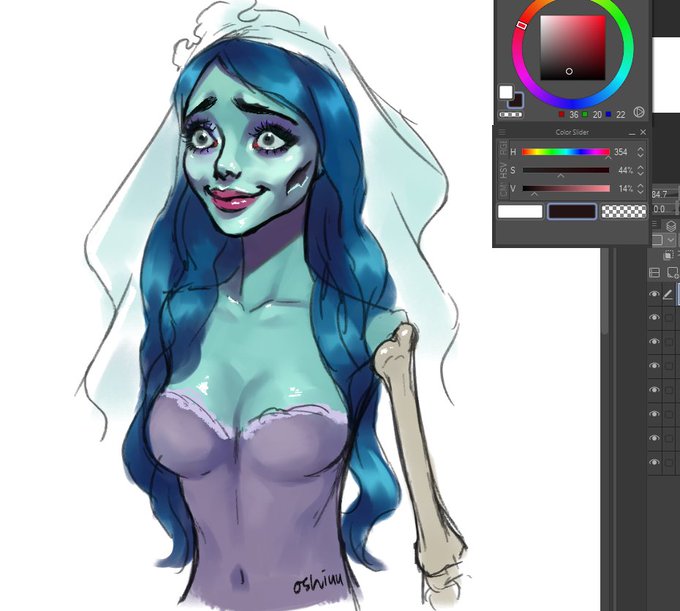Click the dotted-square layer icon above the new layer button

(x=668, y=255)
